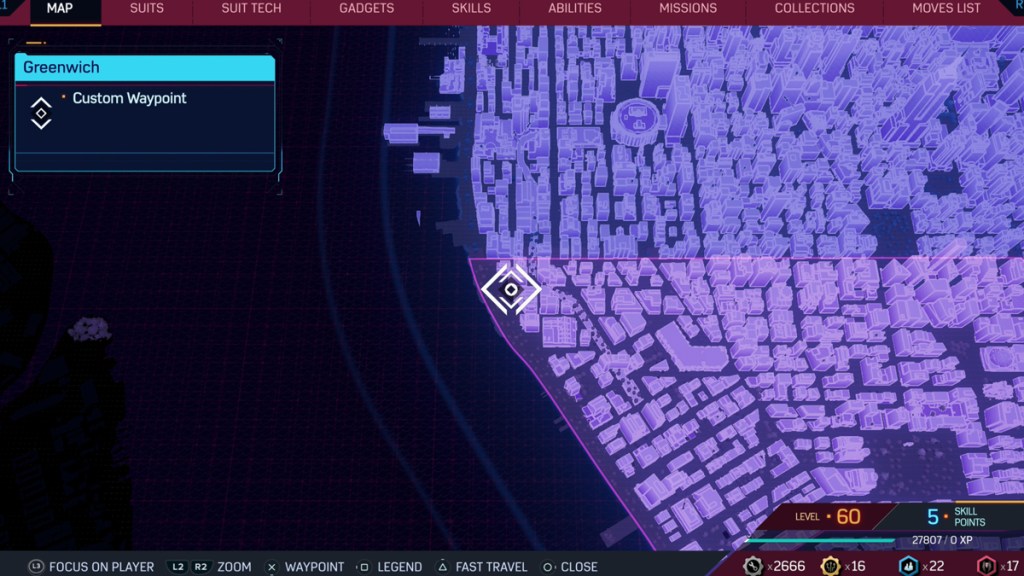Open the Missions tab
Image resolution: width=1024 pixels, height=576 pixels.
point(688,9)
